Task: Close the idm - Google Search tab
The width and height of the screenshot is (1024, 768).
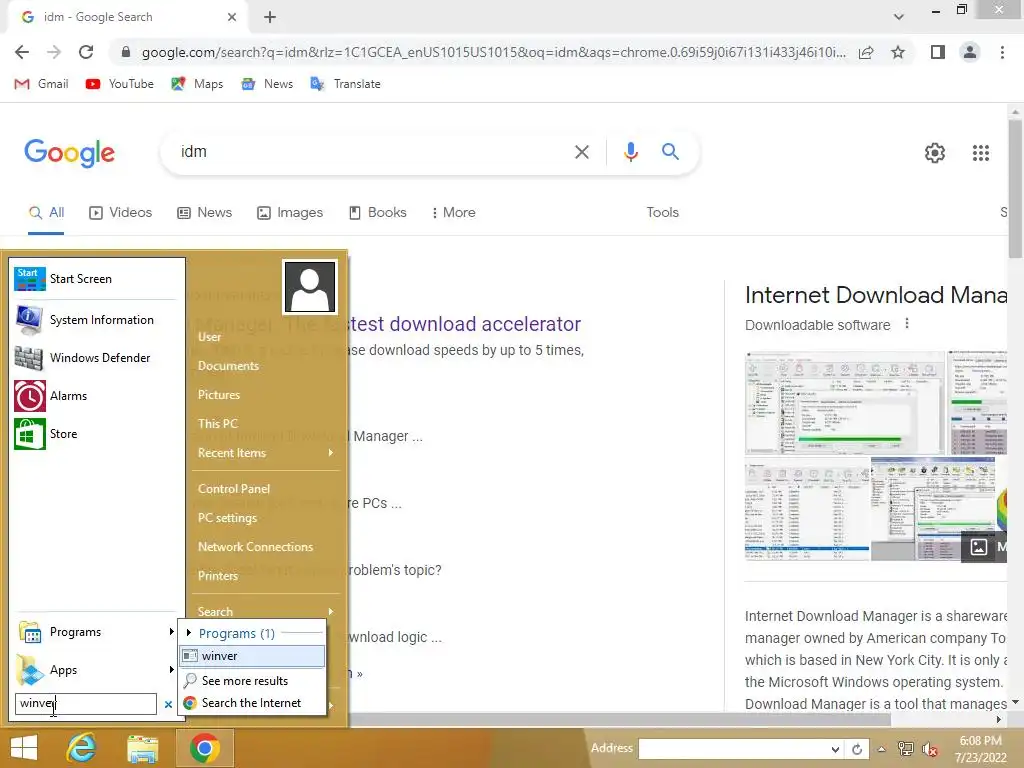Action: (232, 17)
